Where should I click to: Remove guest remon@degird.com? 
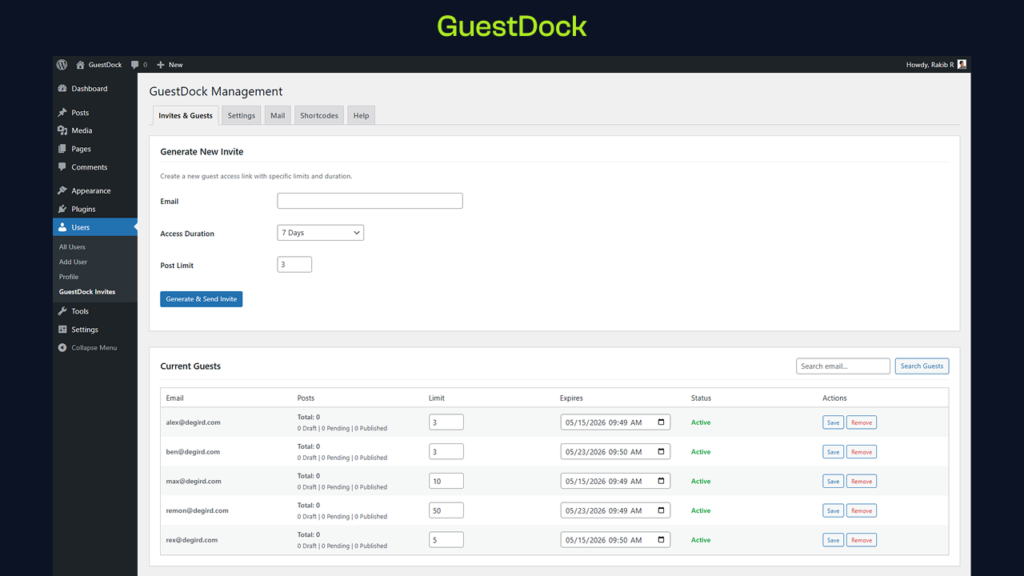861,511
